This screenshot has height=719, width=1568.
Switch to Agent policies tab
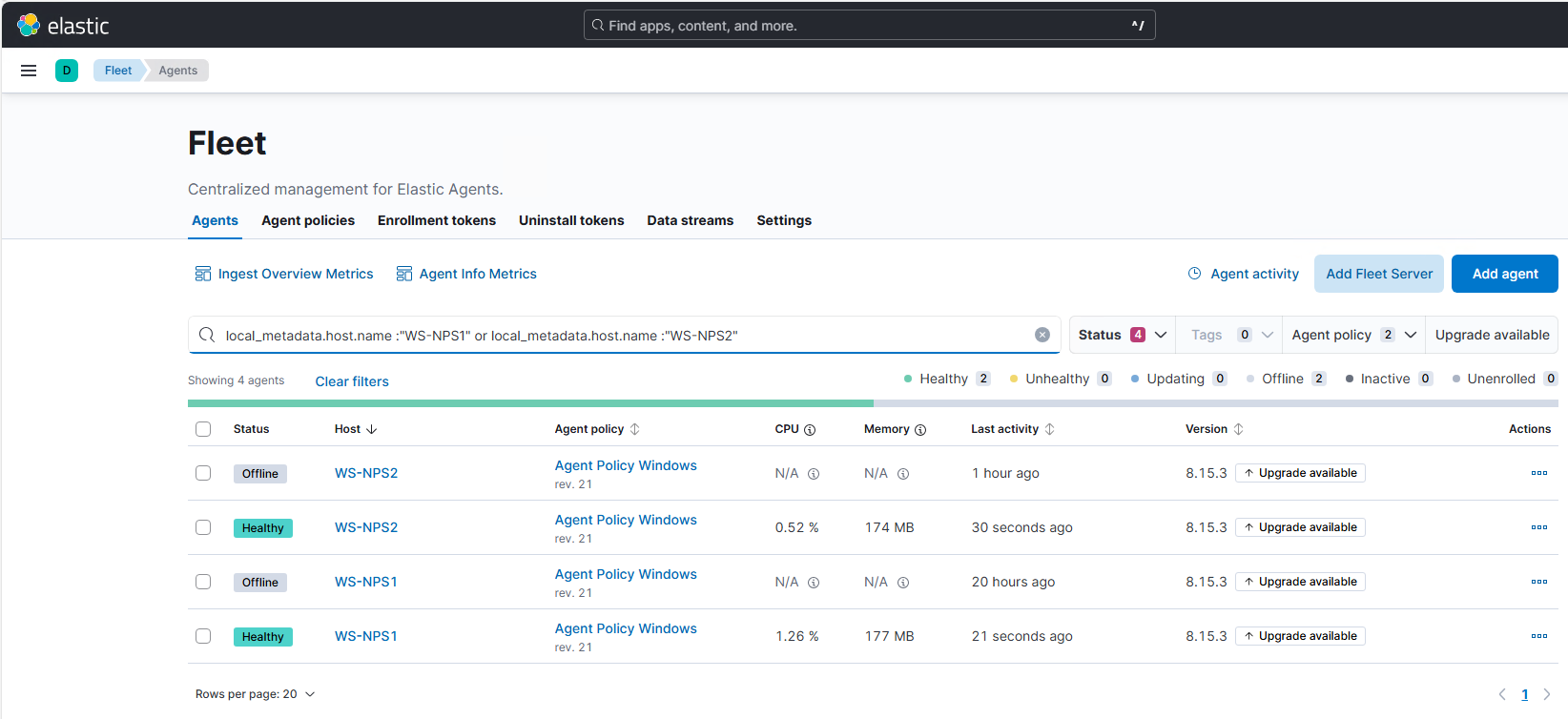coord(308,220)
